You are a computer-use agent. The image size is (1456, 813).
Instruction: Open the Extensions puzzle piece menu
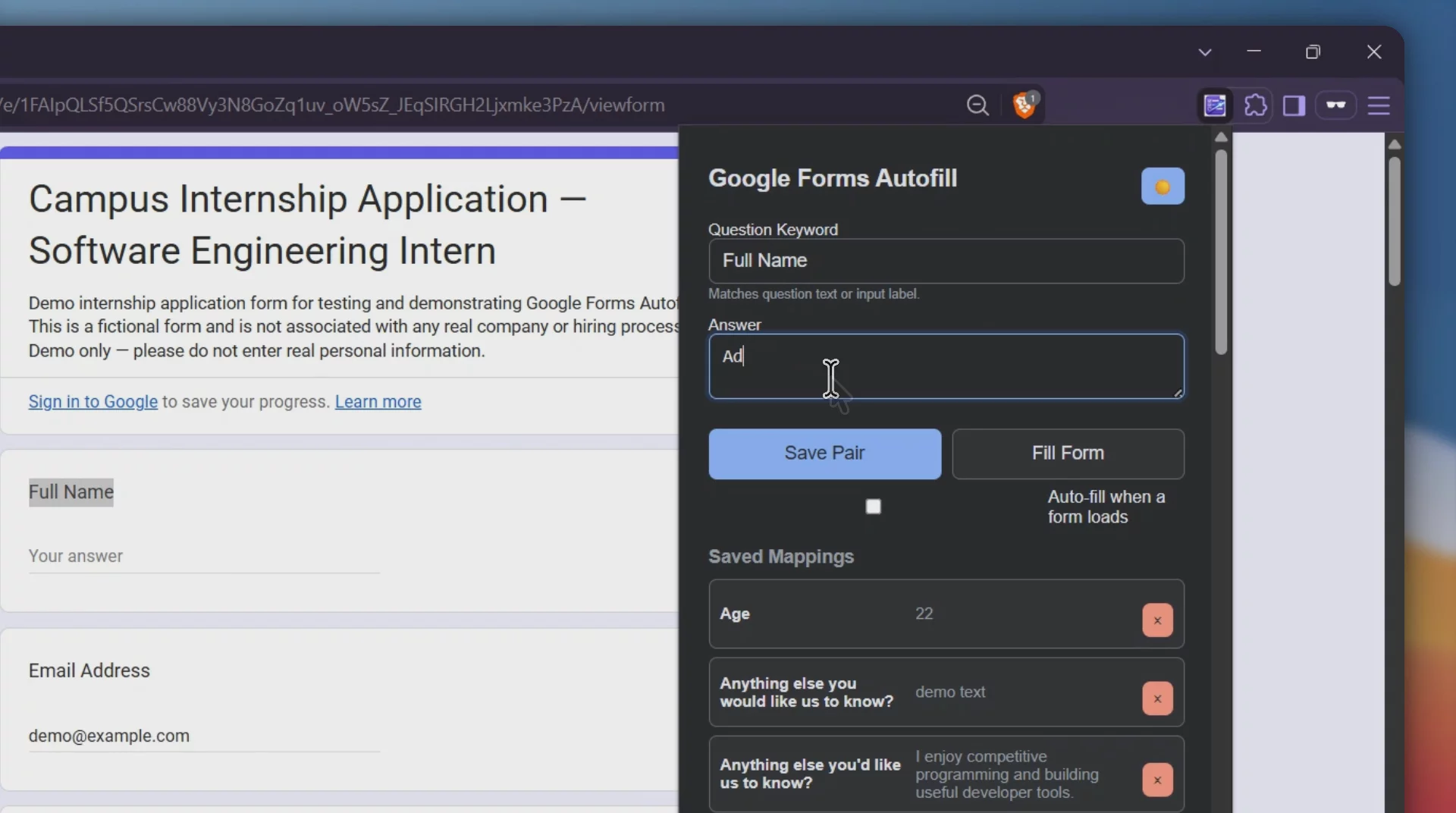(x=1256, y=105)
